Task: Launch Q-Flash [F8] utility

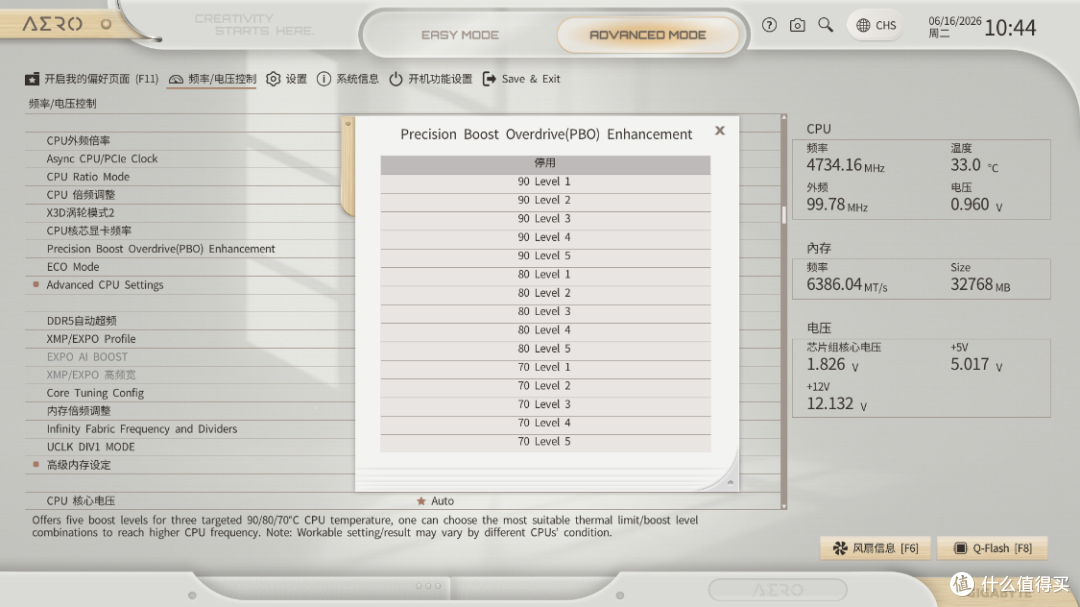Action: (993, 548)
